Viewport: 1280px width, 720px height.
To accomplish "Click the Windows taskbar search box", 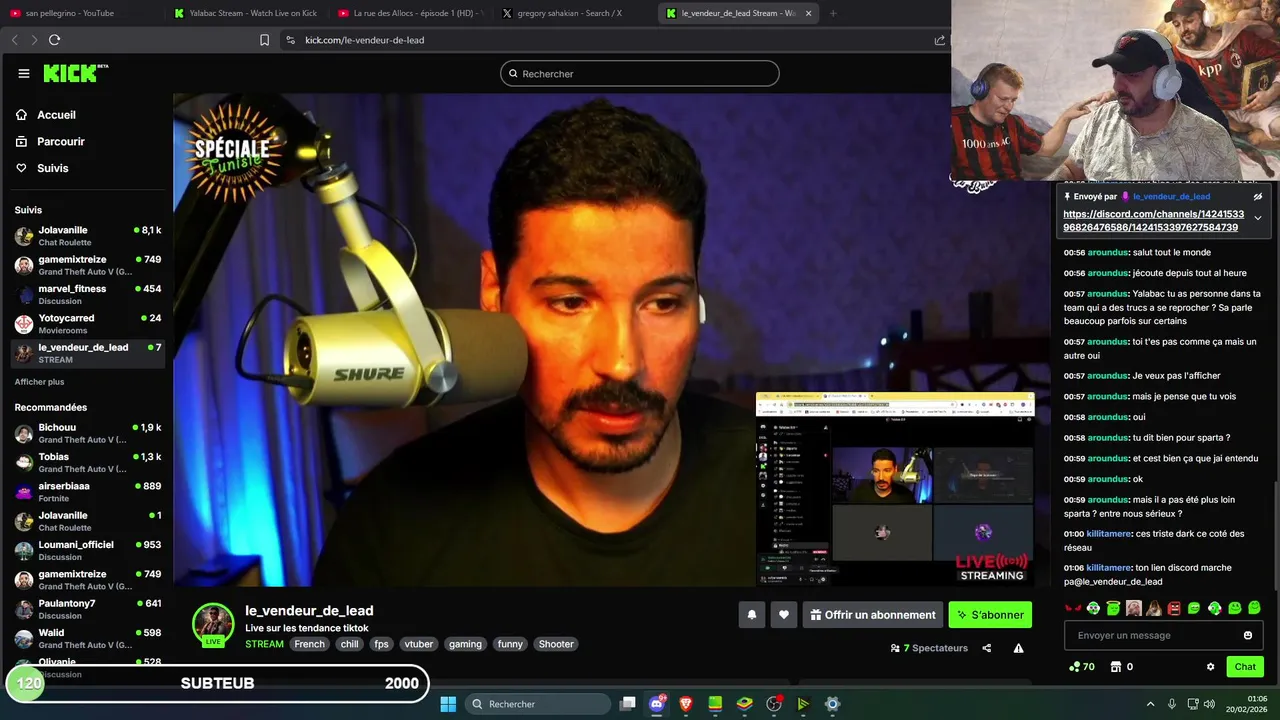I will click(538, 704).
